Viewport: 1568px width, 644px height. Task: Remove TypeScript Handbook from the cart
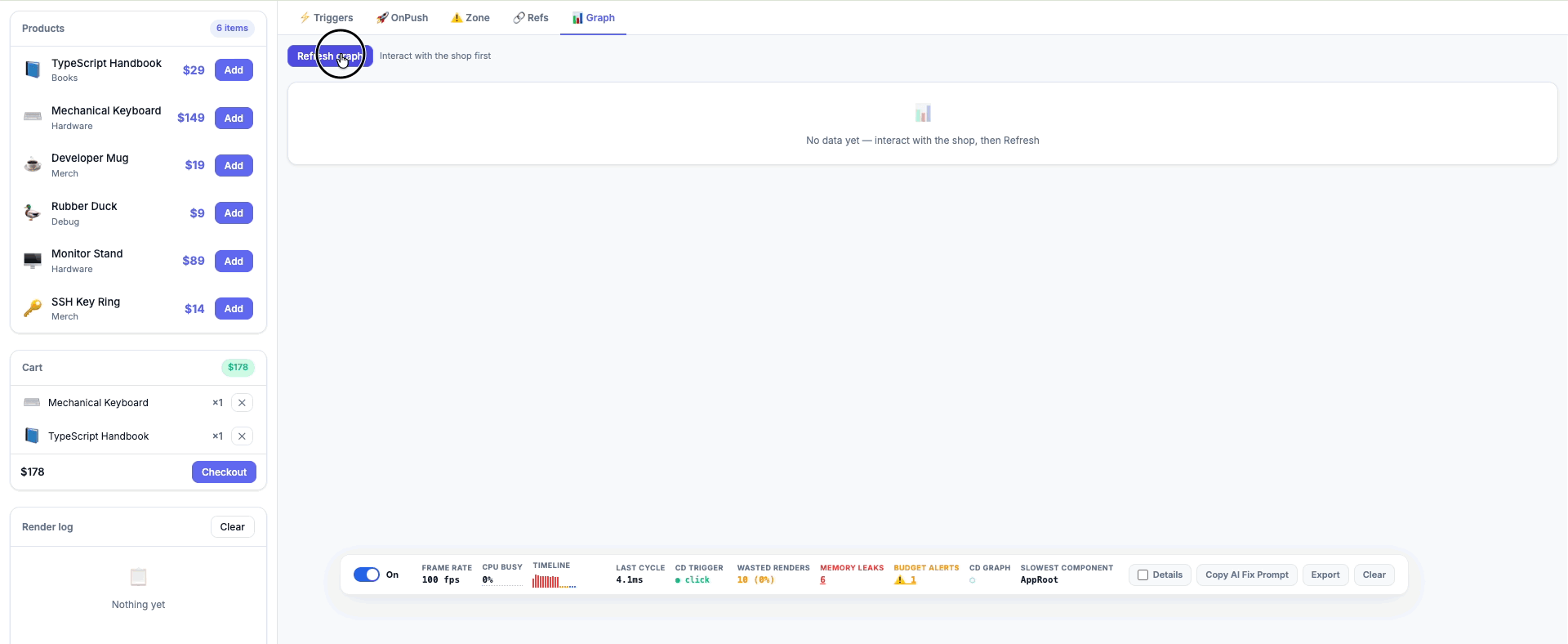point(242,436)
